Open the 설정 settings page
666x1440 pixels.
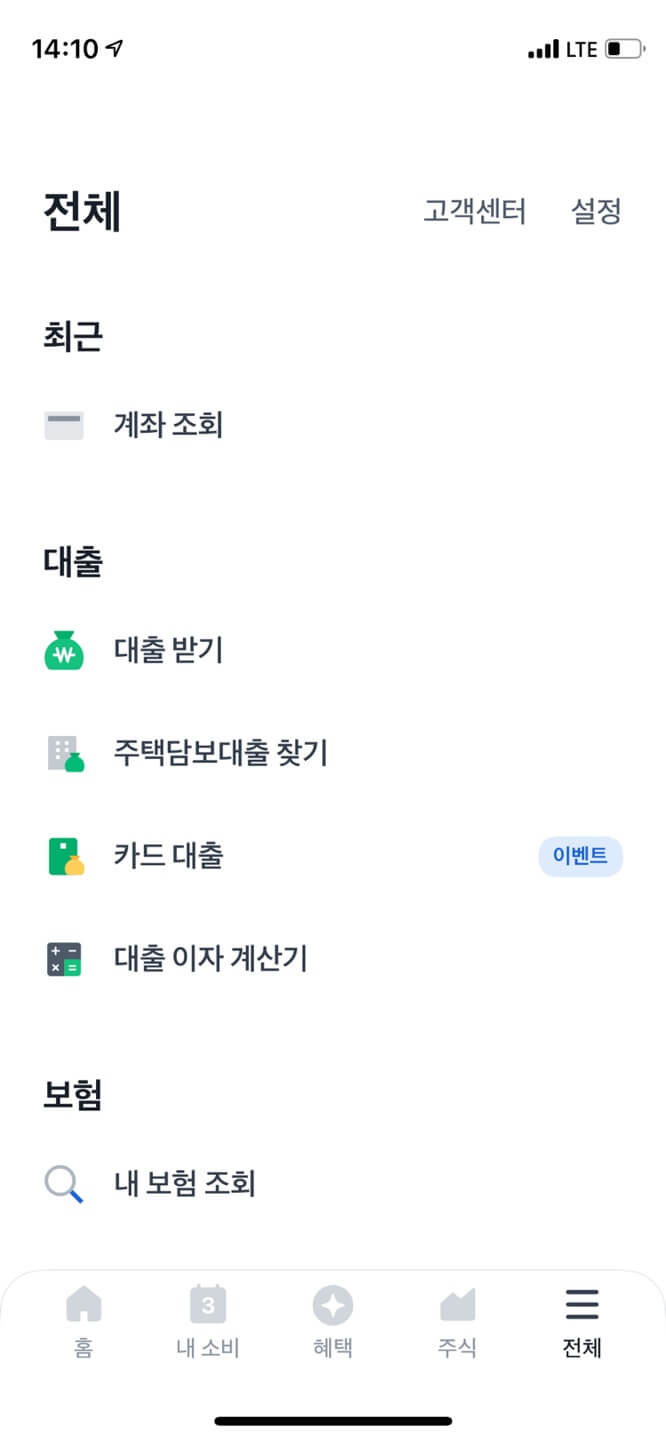click(x=596, y=211)
